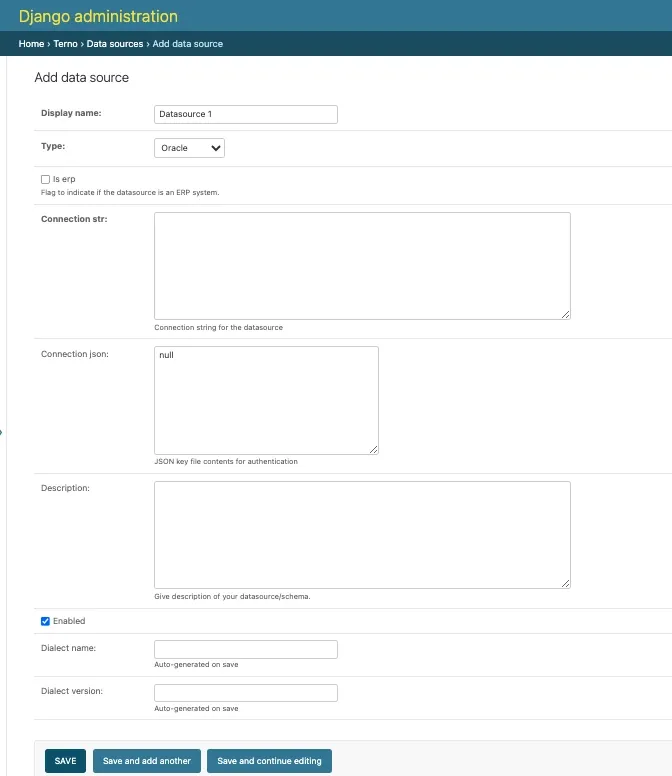This screenshot has height=776, width=672.
Task: Click the Description box resize handle
Action: pos(565,583)
